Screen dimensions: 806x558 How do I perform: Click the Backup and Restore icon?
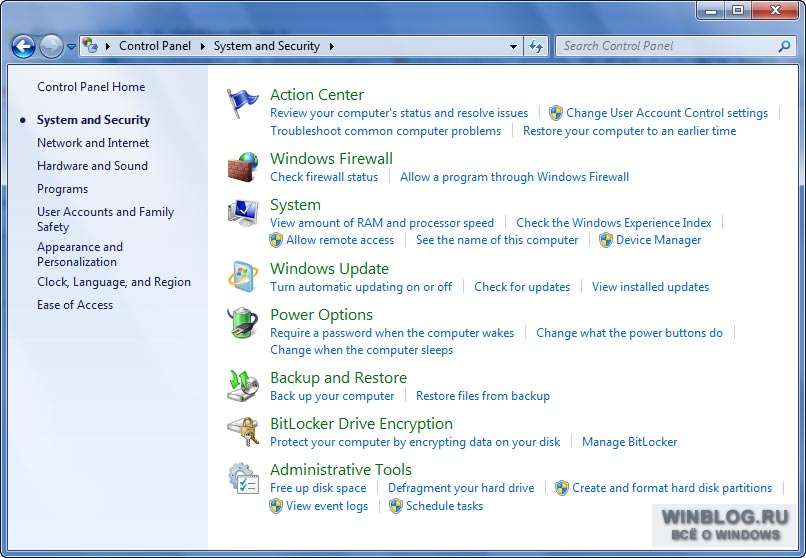coord(243,386)
